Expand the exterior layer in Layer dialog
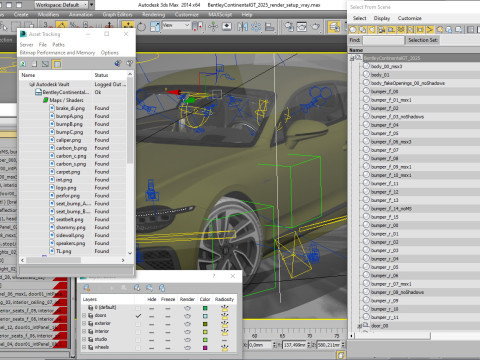 (84, 323)
